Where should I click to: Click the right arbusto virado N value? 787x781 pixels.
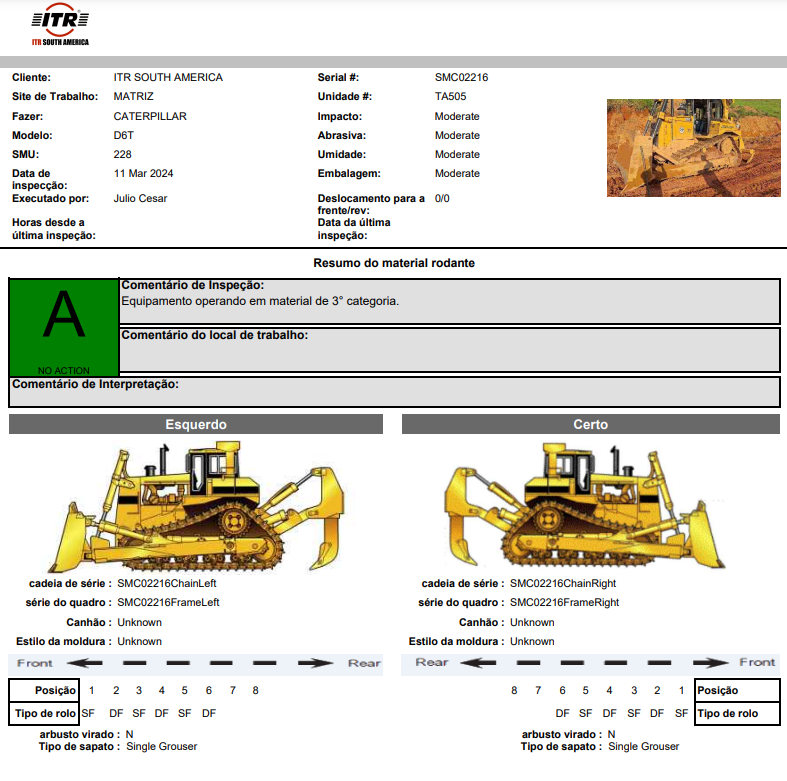pos(611,735)
